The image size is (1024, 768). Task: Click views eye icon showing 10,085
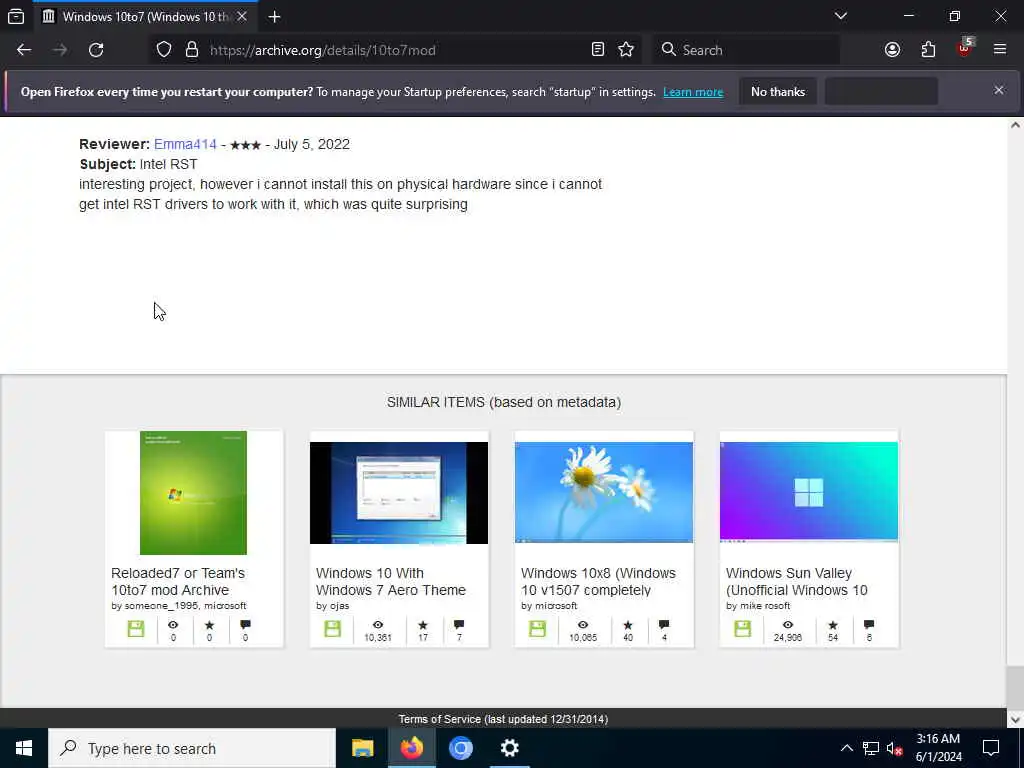(x=583, y=625)
